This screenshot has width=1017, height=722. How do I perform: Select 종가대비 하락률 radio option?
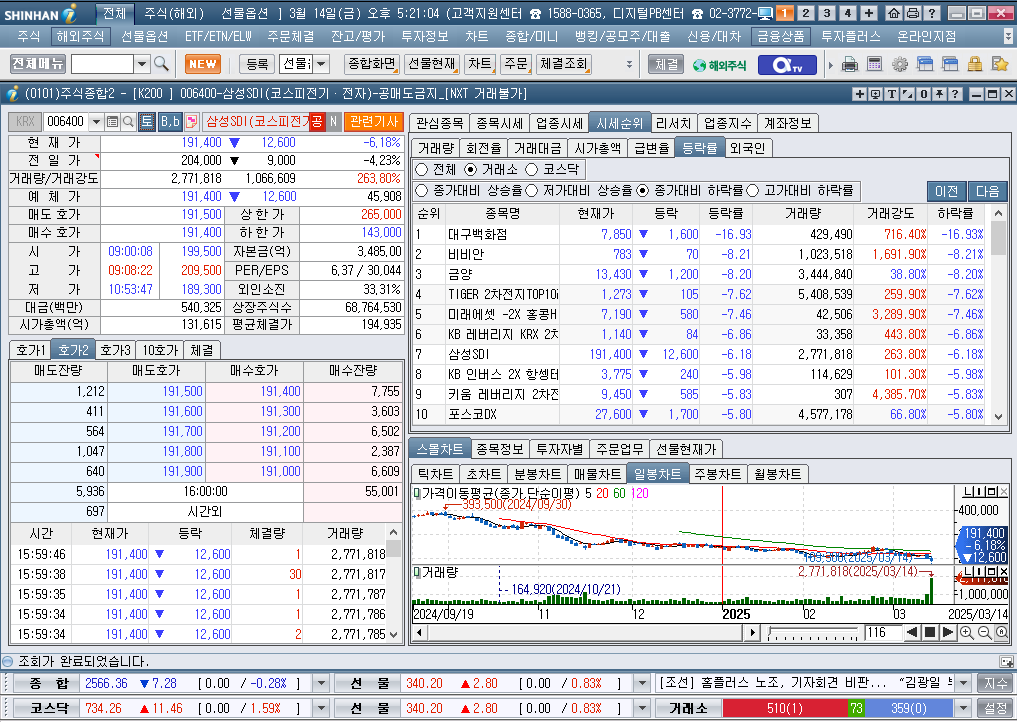pyautogui.click(x=643, y=191)
